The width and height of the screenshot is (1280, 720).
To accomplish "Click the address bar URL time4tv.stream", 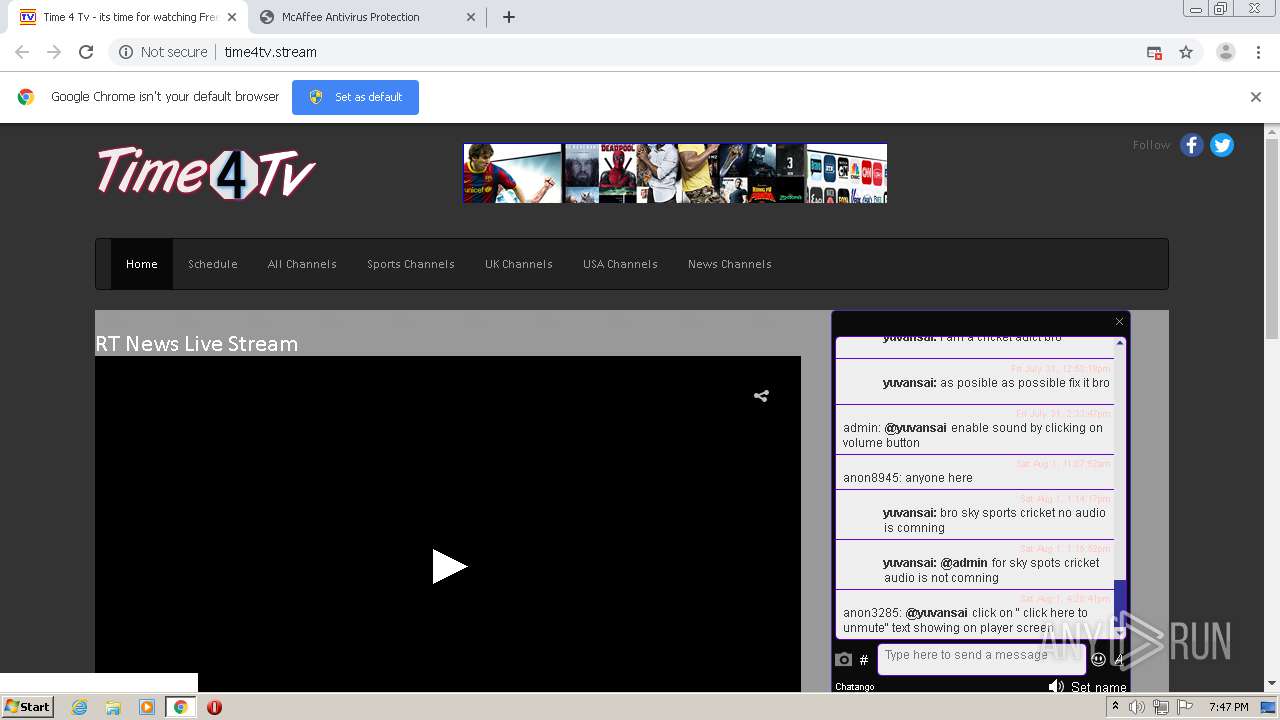I will [x=271, y=52].
